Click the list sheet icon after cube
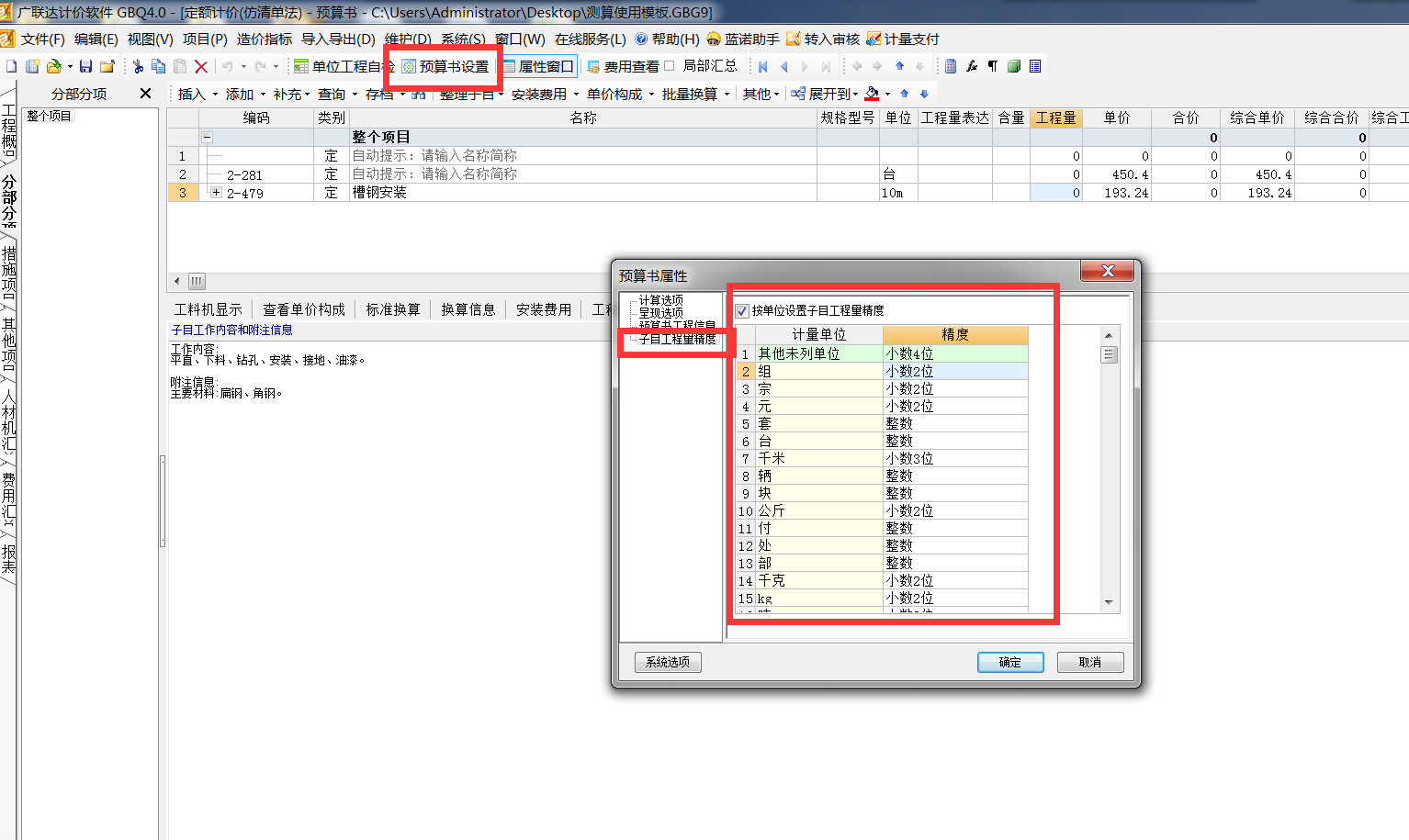Viewport: 1409px width, 840px height. pos(1035,66)
